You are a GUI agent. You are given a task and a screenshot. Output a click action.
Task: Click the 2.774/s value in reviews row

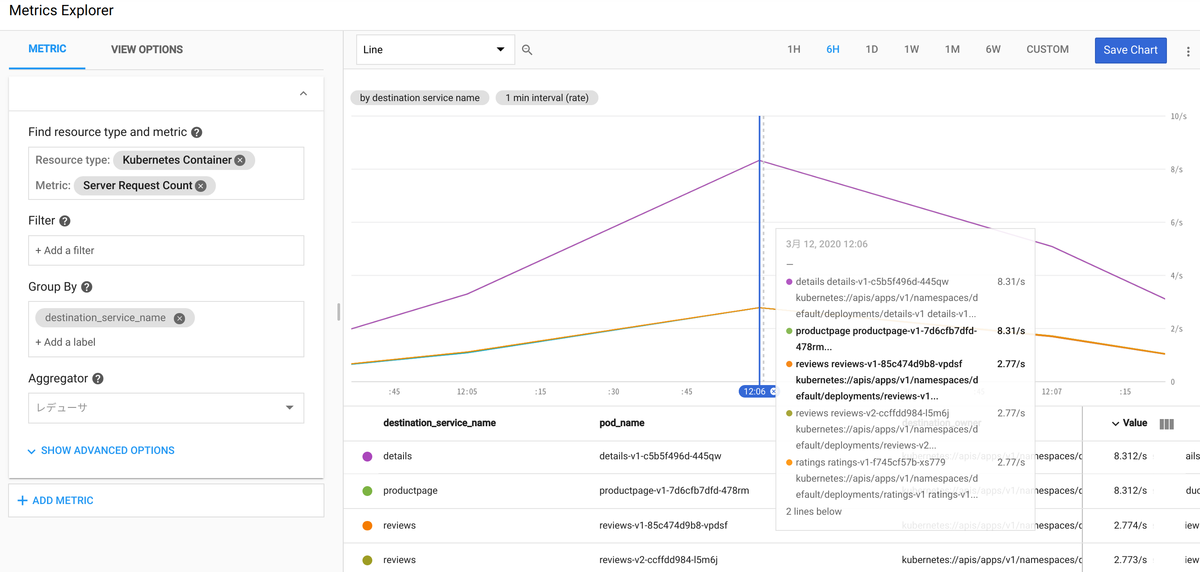pos(1130,525)
